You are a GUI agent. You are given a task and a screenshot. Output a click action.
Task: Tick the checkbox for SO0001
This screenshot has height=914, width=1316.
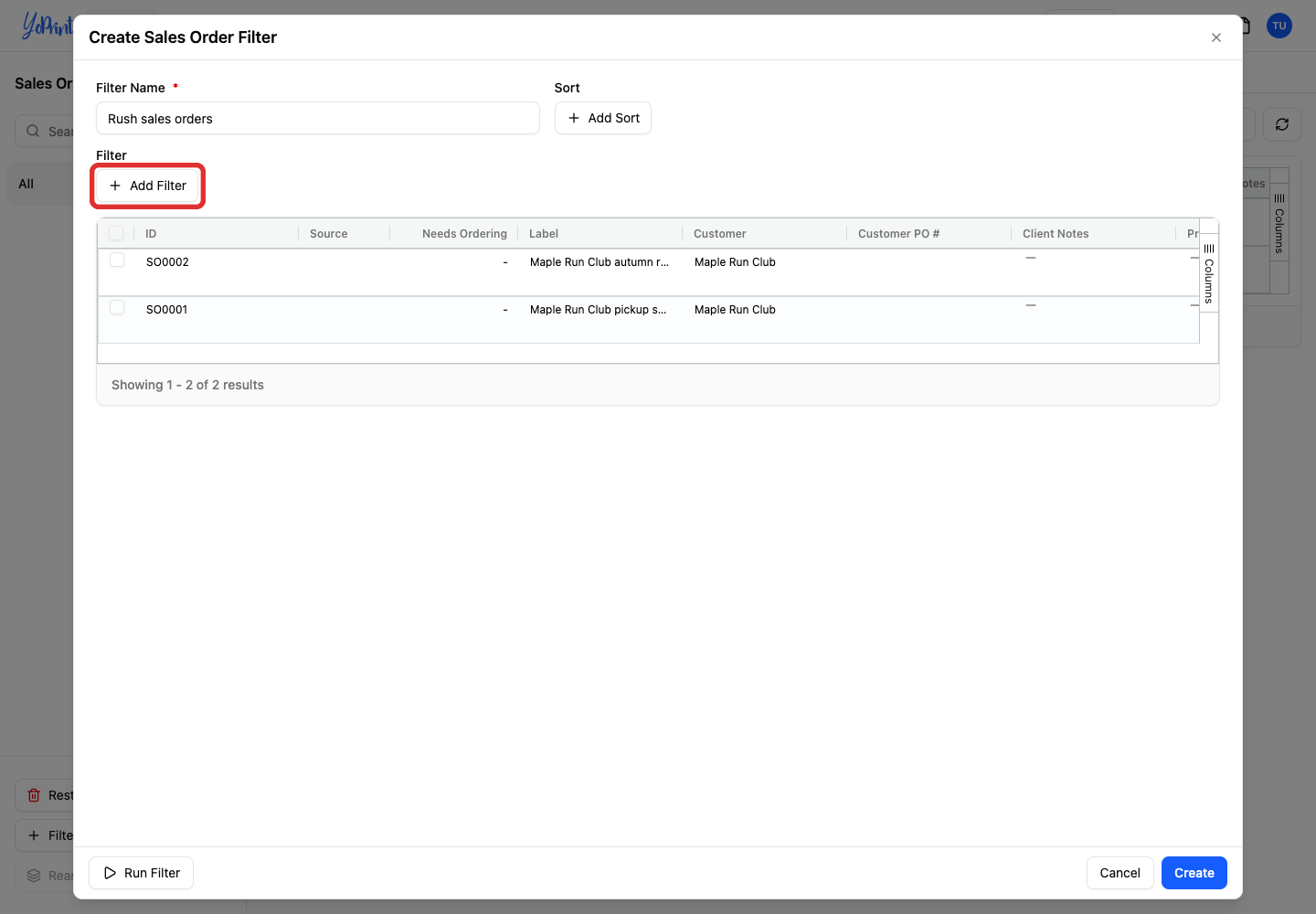tap(117, 307)
